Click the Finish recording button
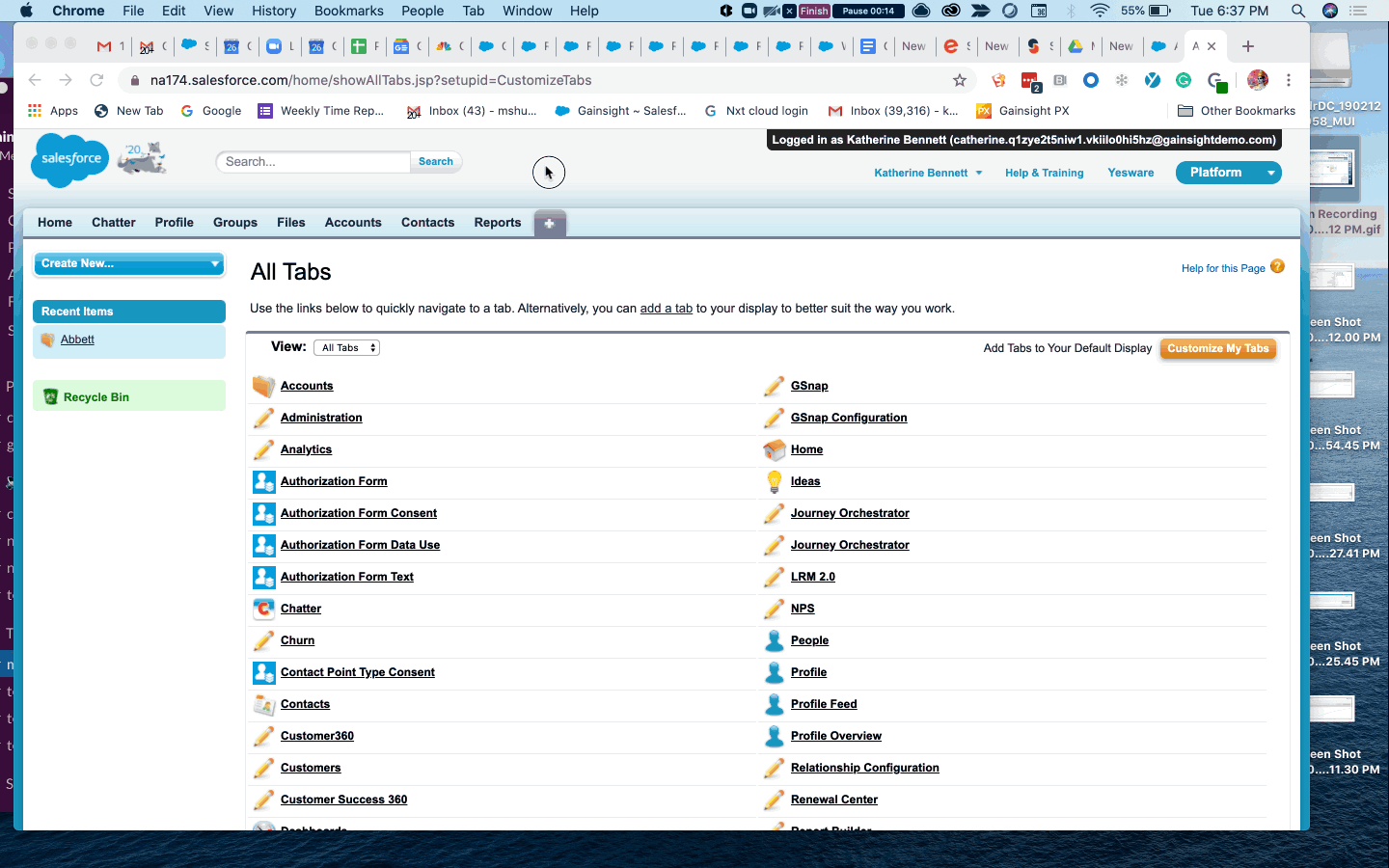Image resolution: width=1389 pixels, height=868 pixels. point(814,11)
